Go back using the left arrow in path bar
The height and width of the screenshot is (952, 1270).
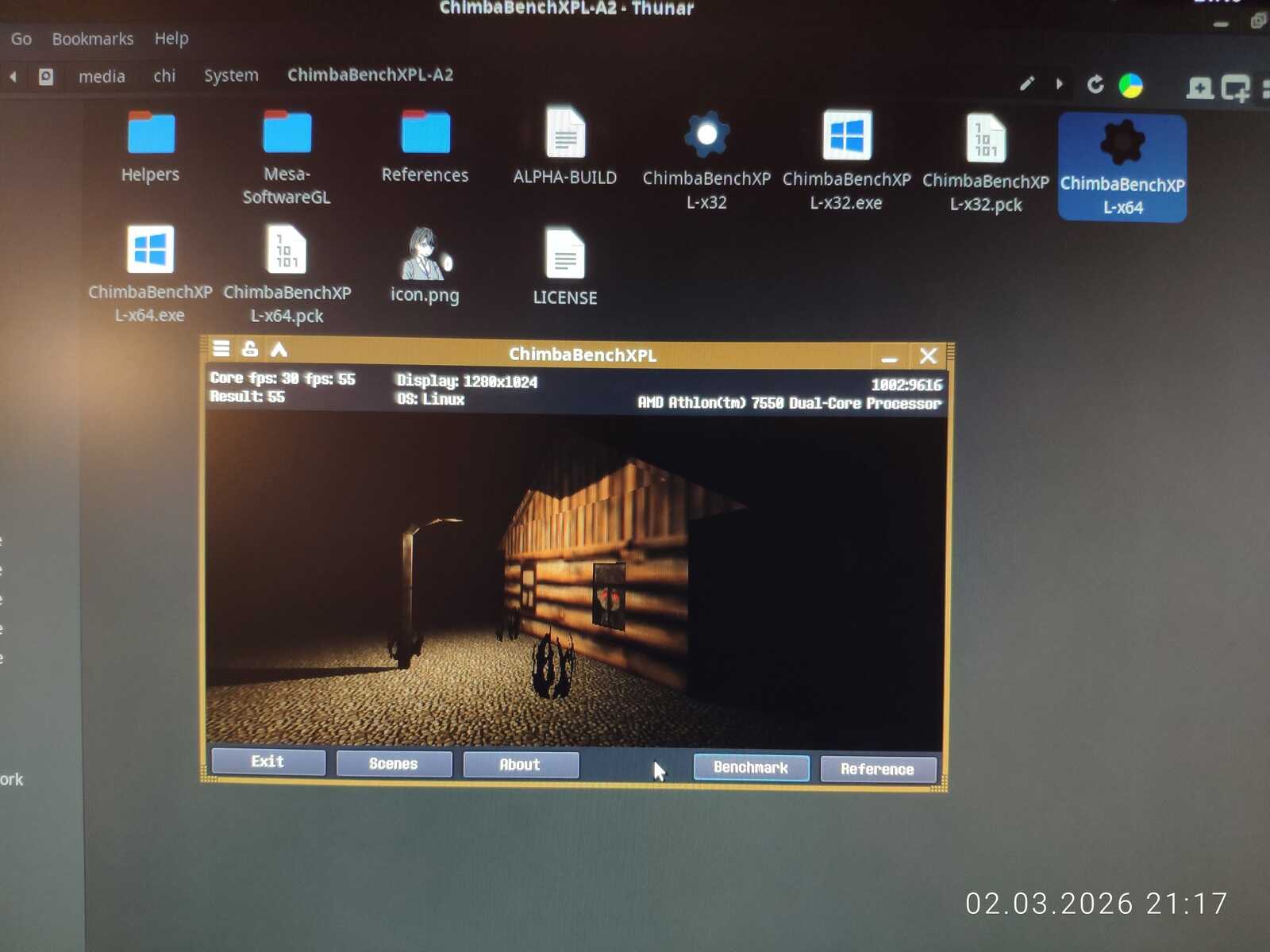coord(13,77)
